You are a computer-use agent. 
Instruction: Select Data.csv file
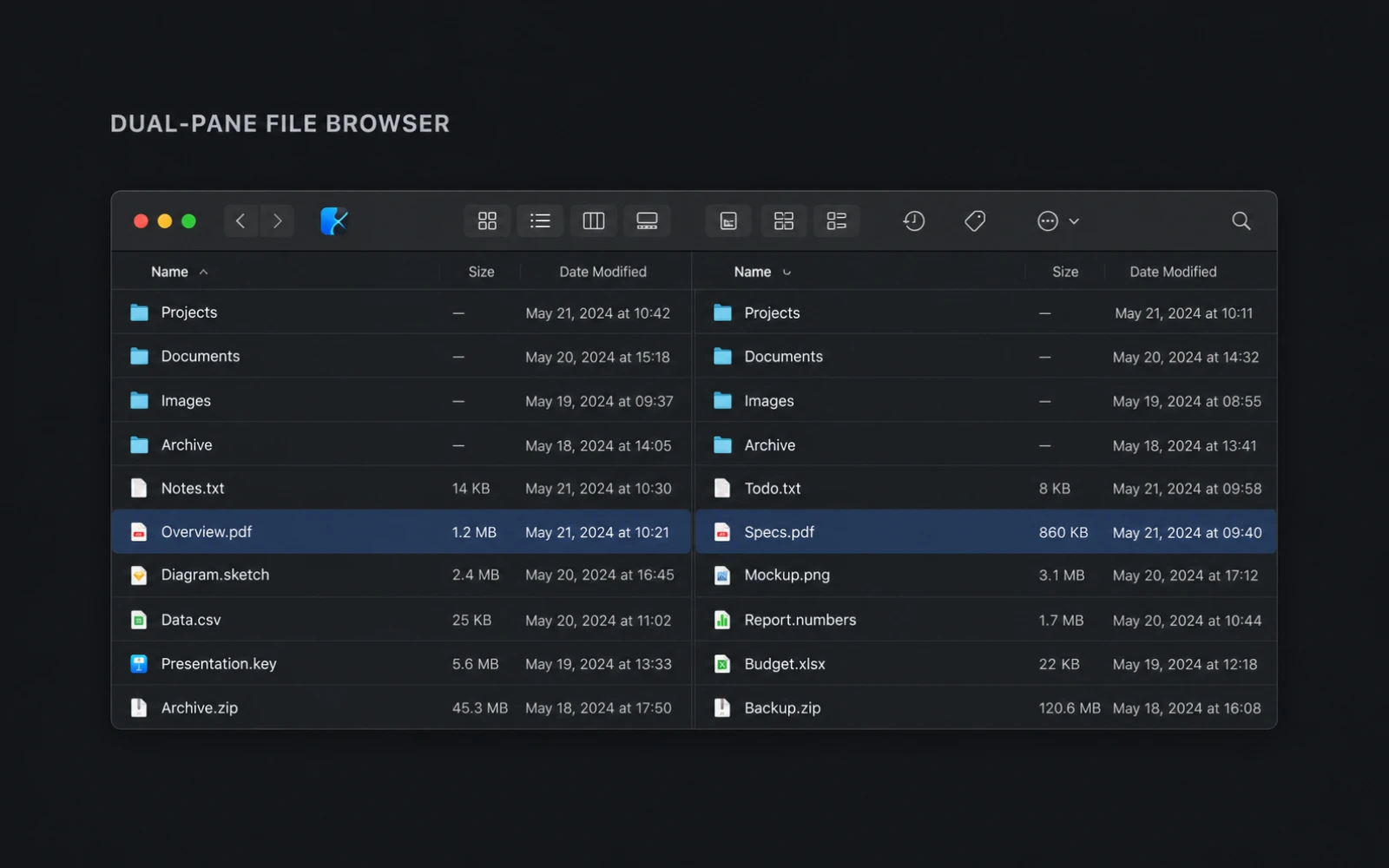click(401, 620)
